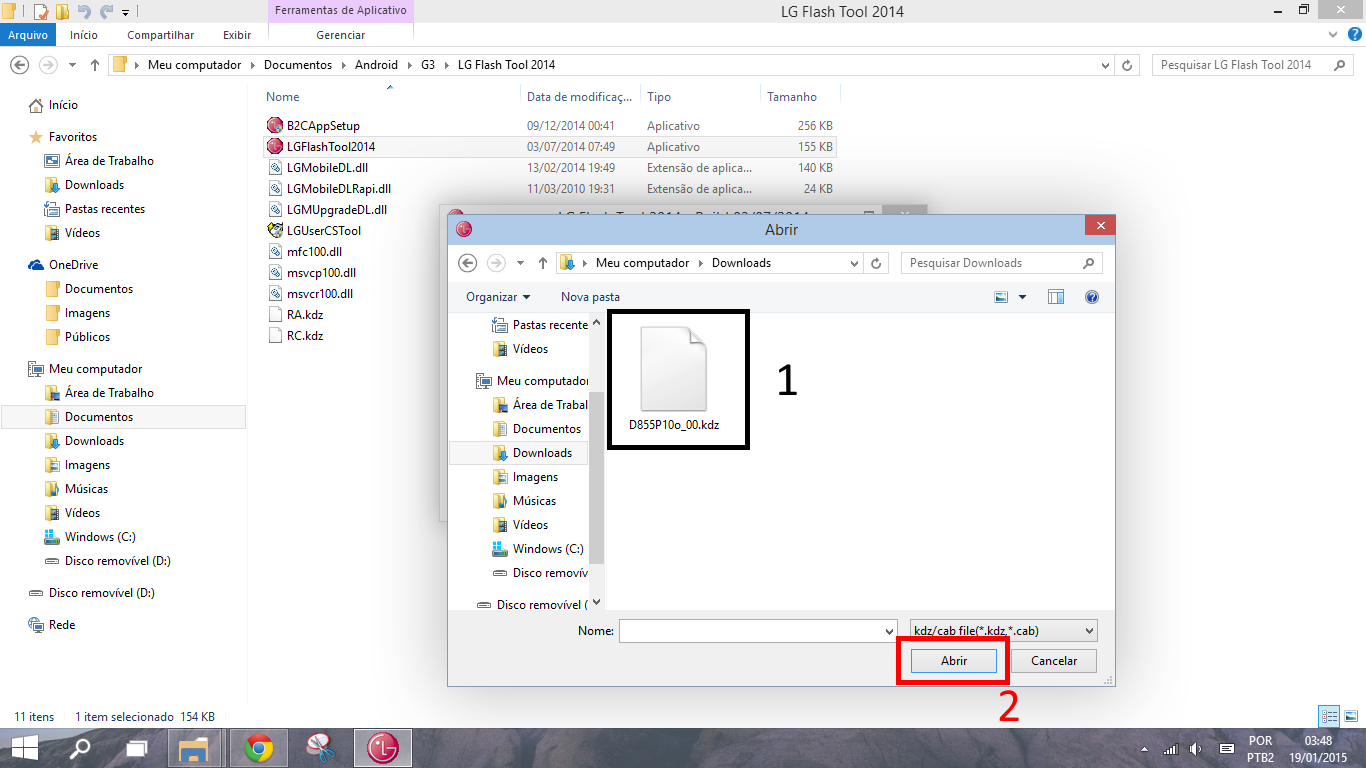
Task: Open dialog address bar history dropdown
Action: [854, 263]
